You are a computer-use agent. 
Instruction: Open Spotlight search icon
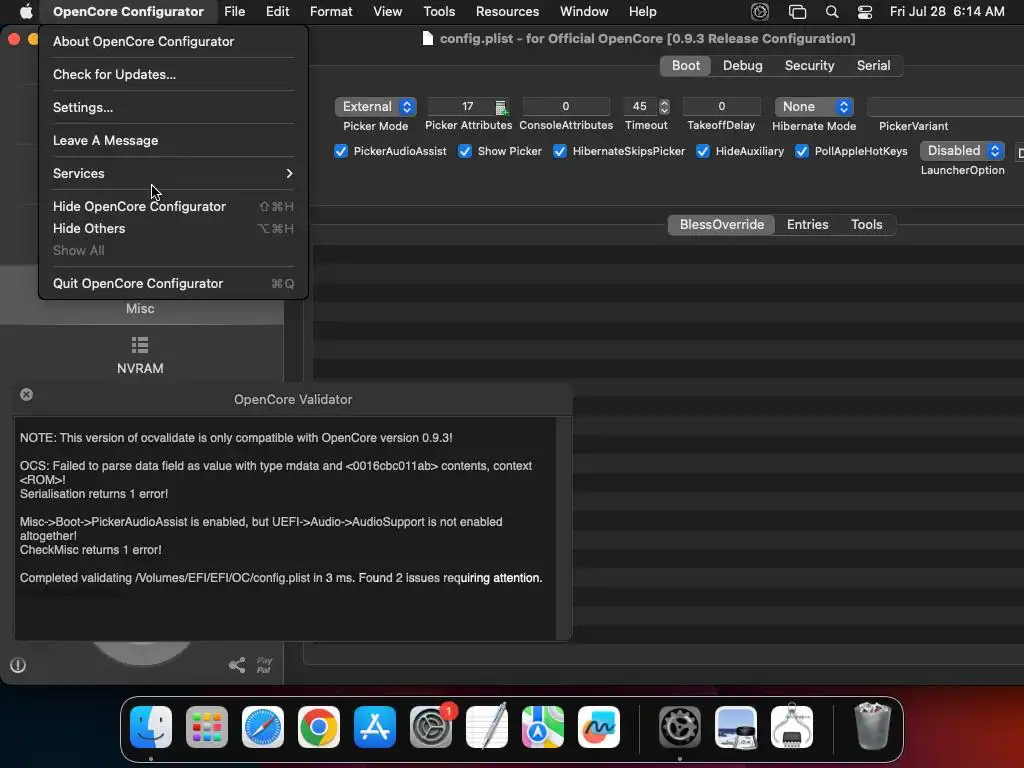coord(831,11)
